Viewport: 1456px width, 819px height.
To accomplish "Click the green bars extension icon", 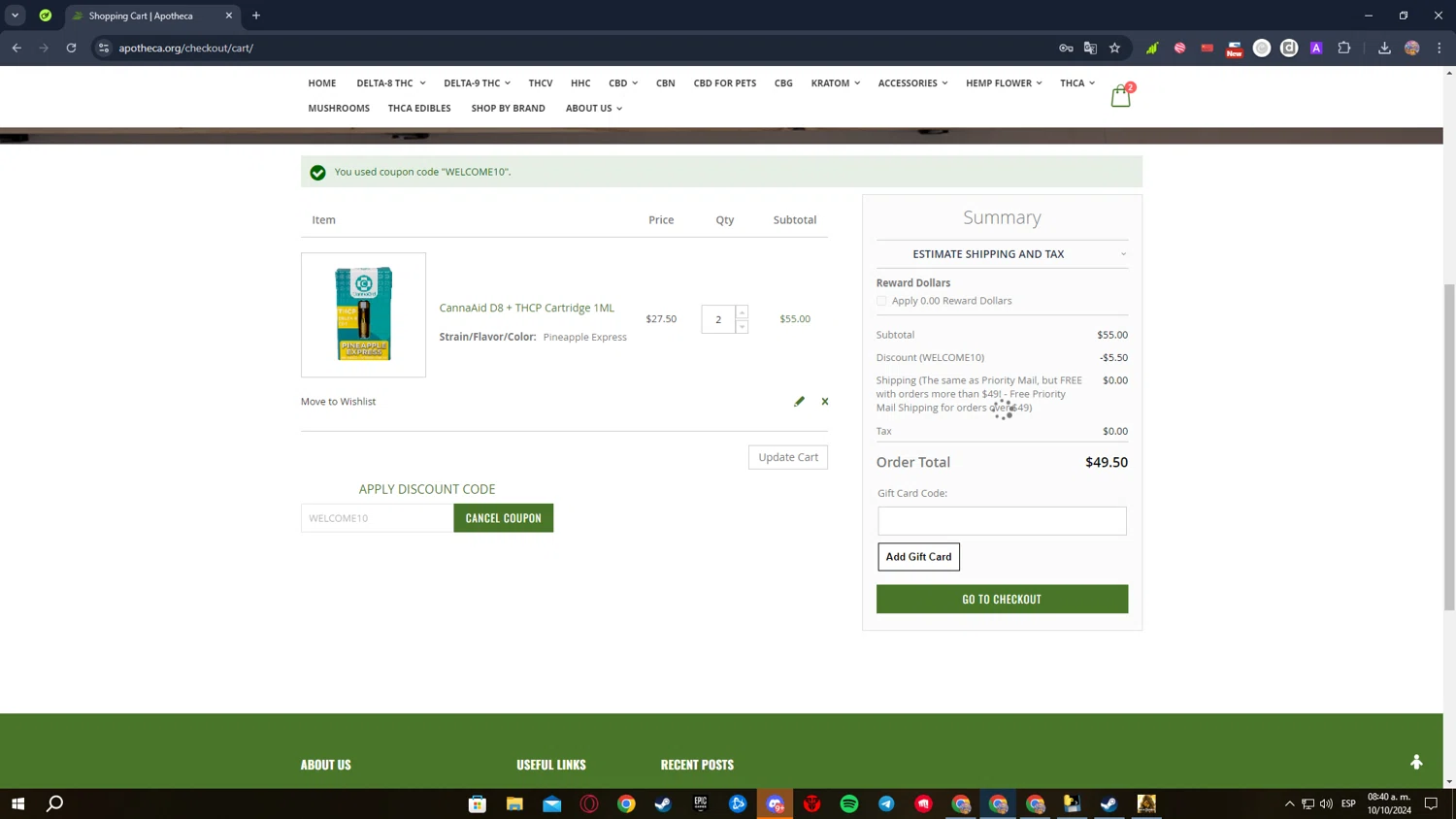I will click(x=1152, y=48).
